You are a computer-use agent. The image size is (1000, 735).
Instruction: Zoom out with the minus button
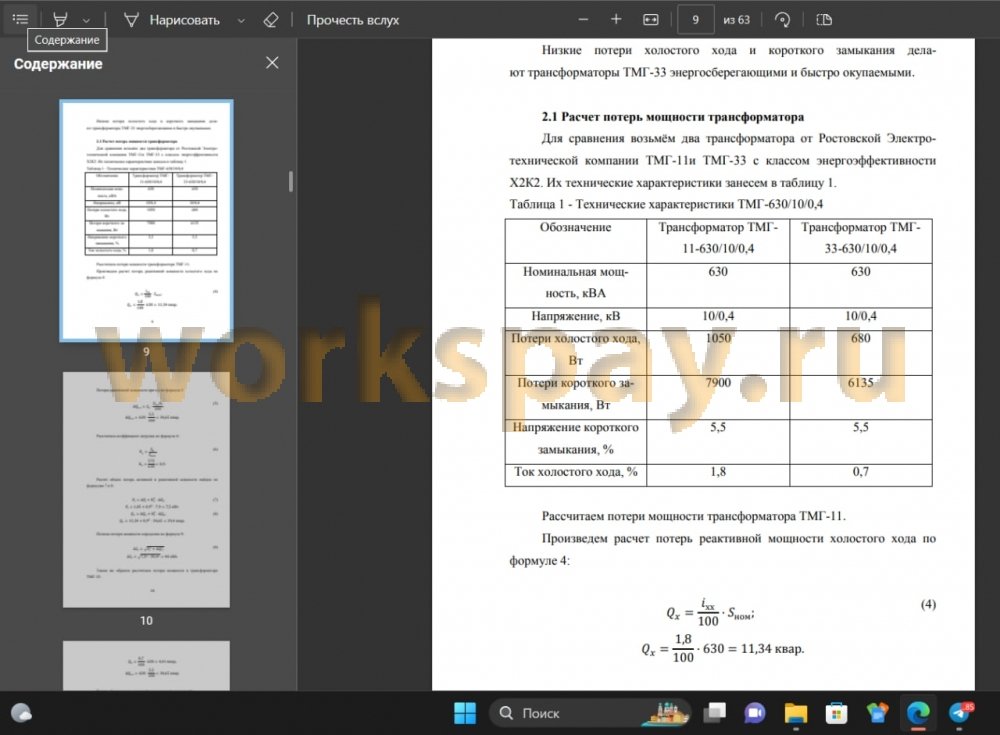(583, 20)
